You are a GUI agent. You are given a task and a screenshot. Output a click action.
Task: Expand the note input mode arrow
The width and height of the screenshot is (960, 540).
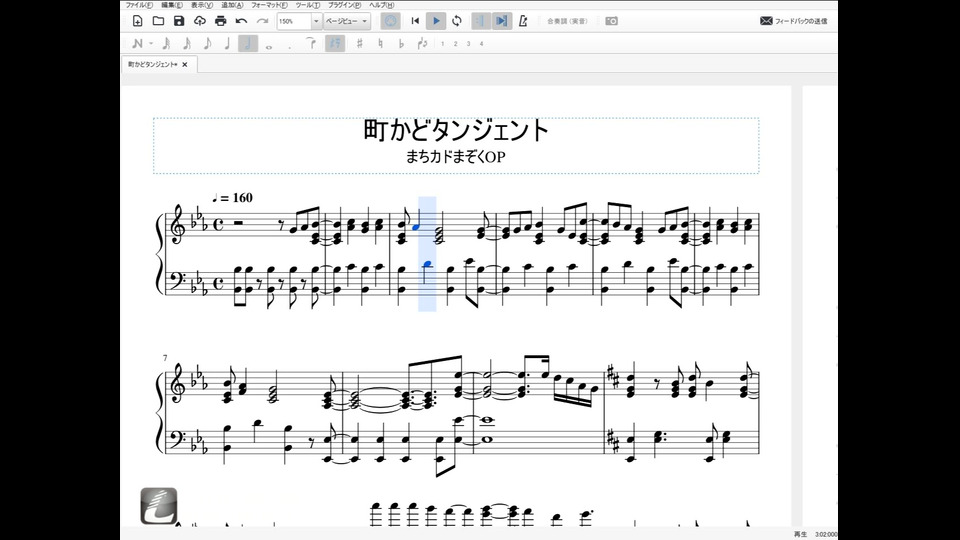151,43
